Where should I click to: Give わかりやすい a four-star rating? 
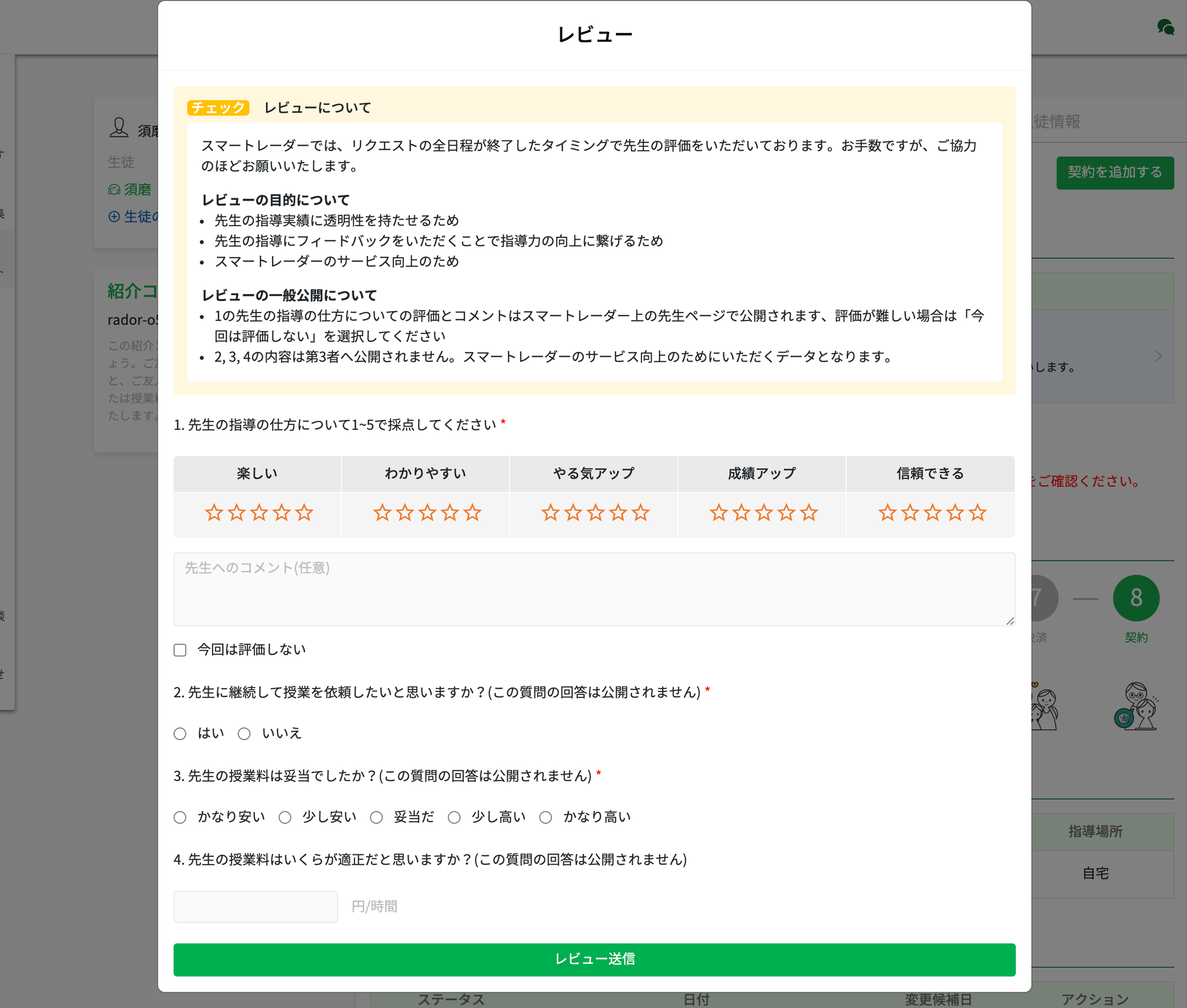click(x=450, y=512)
